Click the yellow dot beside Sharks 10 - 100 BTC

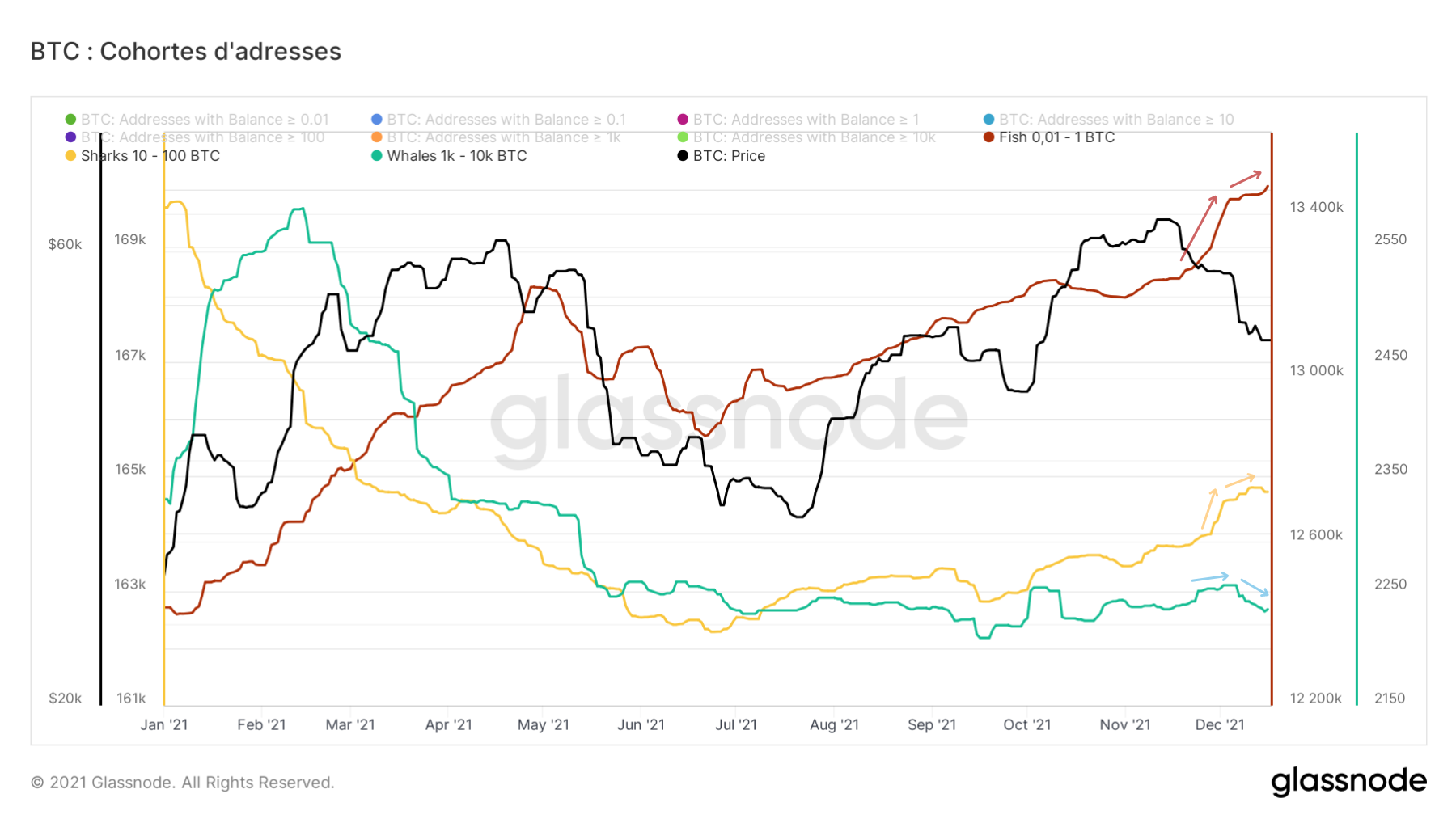pos(70,156)
